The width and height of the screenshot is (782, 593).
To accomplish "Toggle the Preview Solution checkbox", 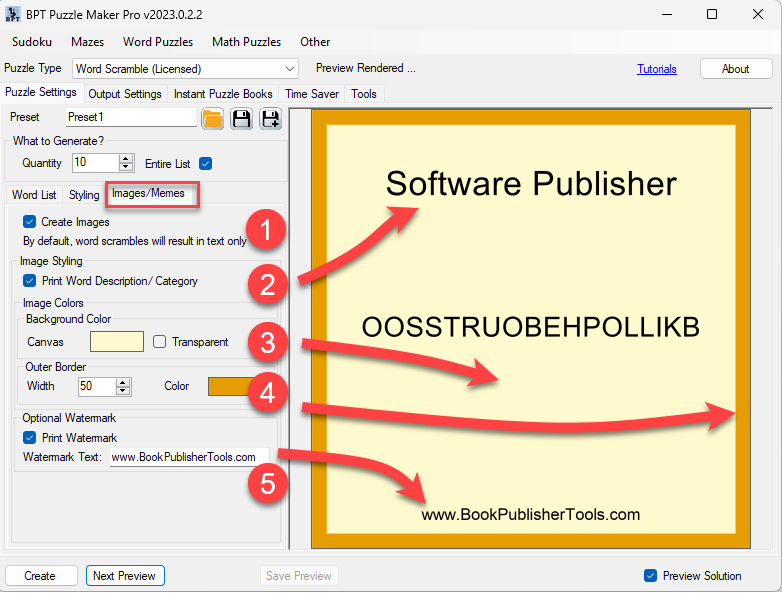I will tap(651, 576).
